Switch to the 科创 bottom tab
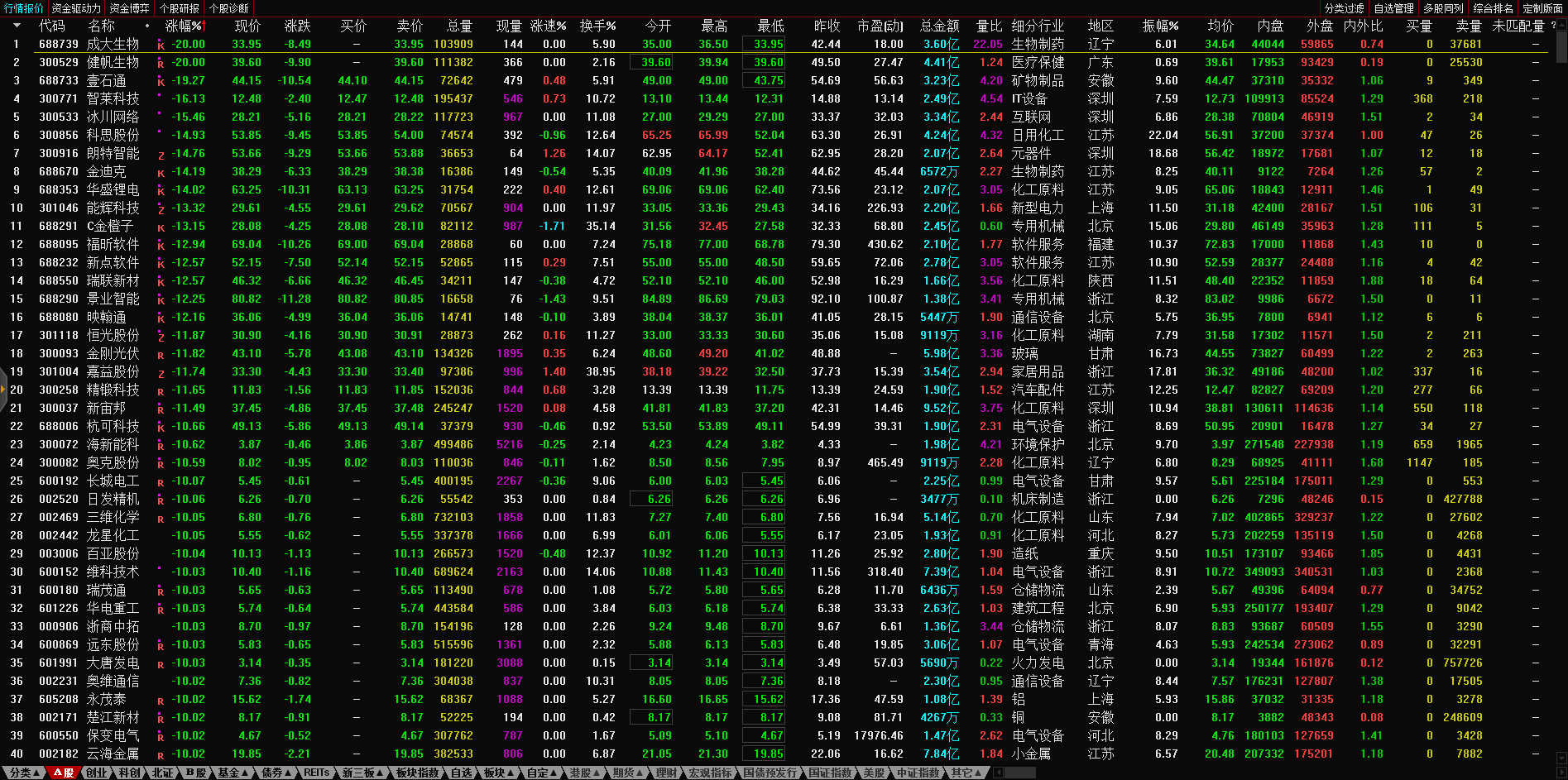 click(x=129, y=773)
